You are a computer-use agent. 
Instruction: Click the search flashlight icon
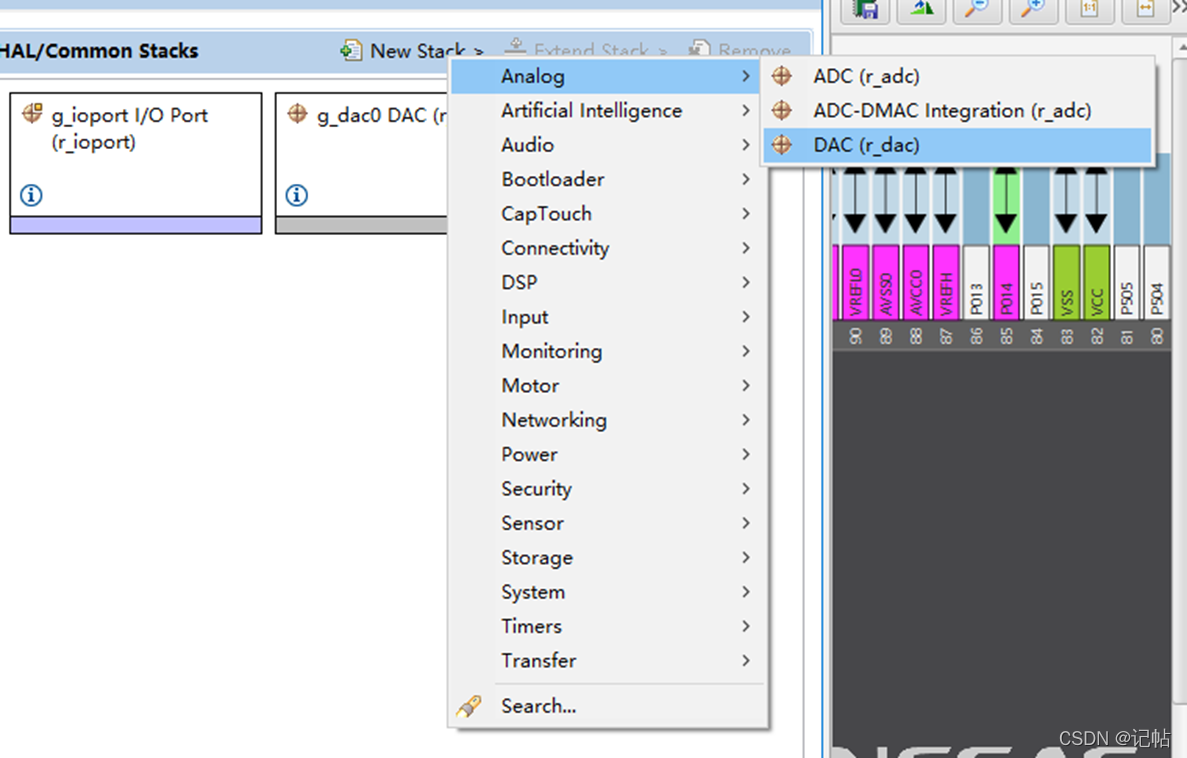(469, 706)
